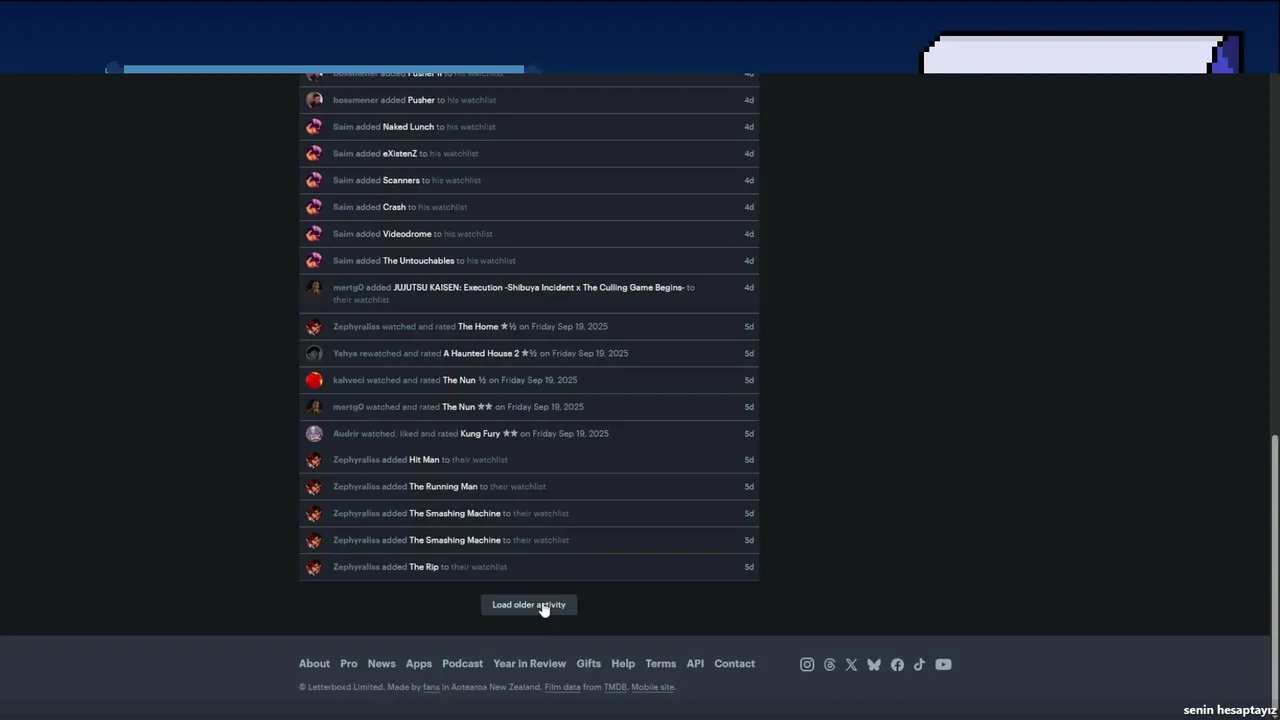
Task: Open the Scanners film link
Action: (401, 181)
